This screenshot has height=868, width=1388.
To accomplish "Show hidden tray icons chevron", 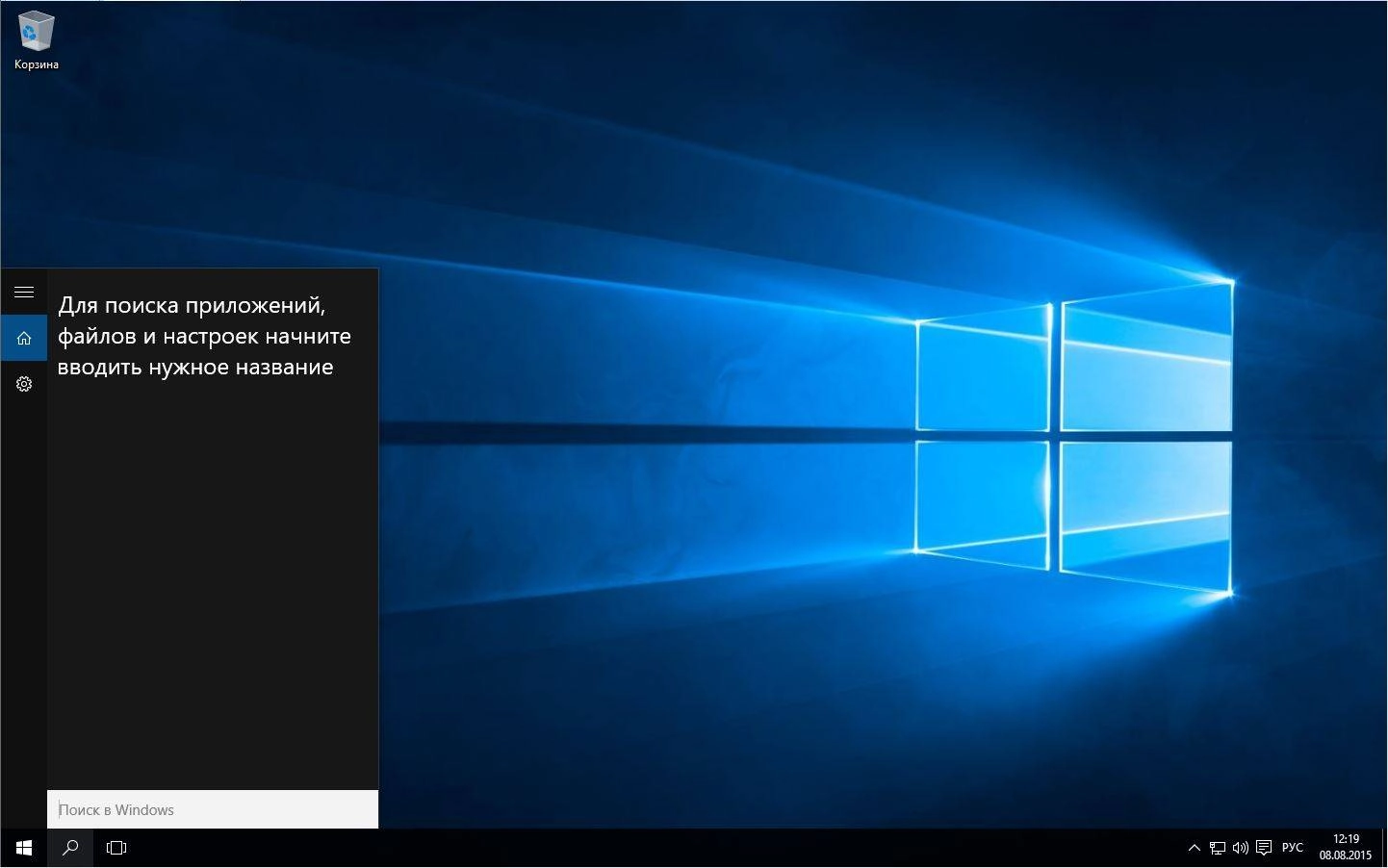I will pyautogui.click(x=1194, y=848).
